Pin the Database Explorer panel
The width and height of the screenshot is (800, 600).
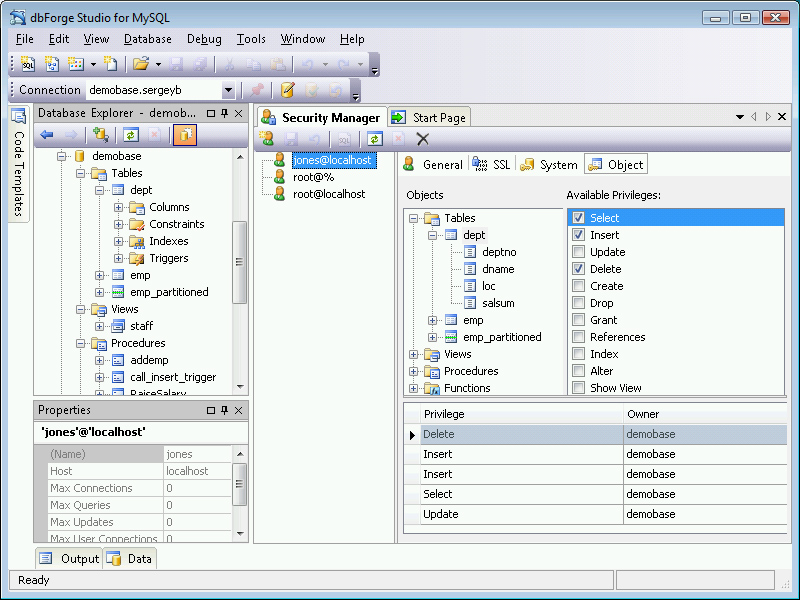[x=224, y=113]
